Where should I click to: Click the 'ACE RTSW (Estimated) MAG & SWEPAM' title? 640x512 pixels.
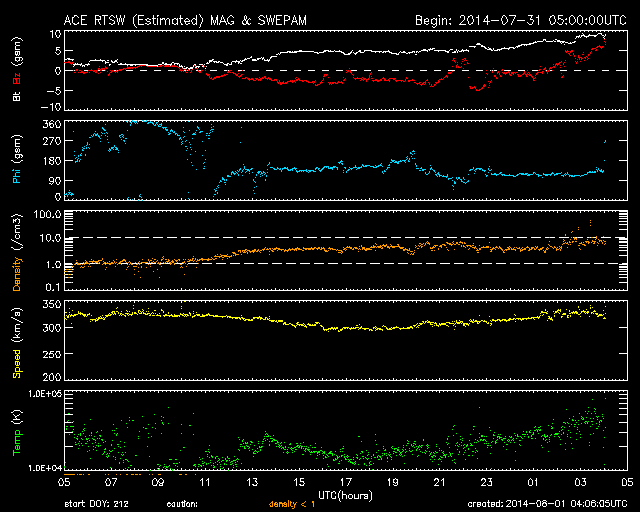[x=185, y=20]
